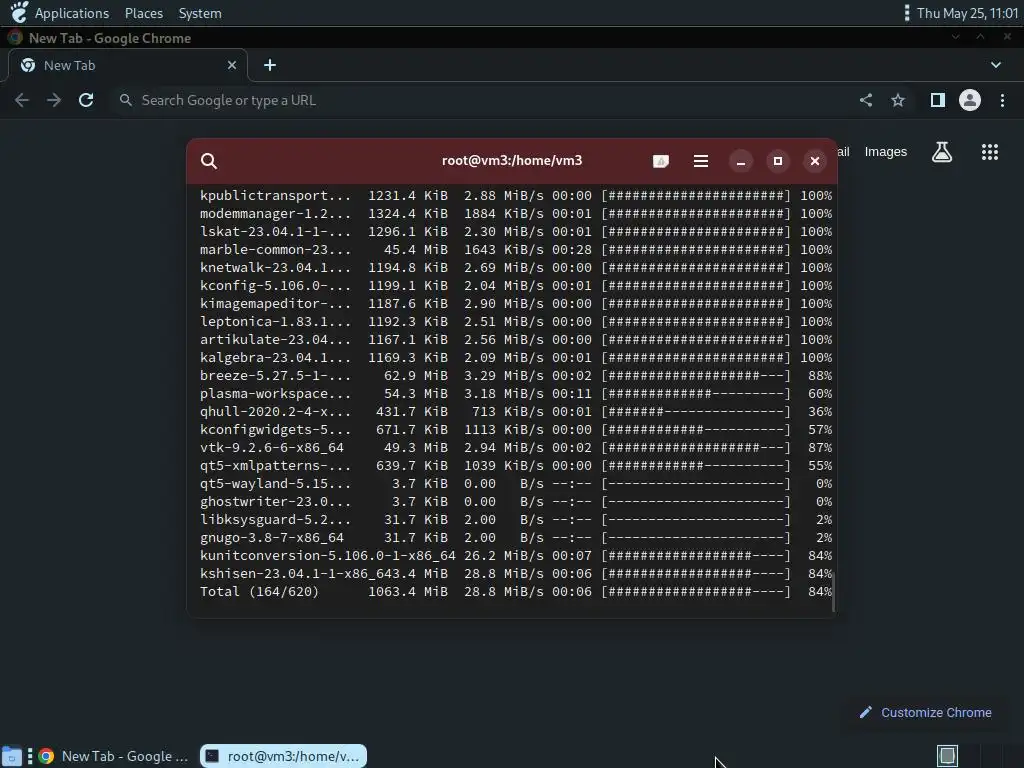Open the Places menu
The width and height of the screenshot is (1024, 768).
144,13
